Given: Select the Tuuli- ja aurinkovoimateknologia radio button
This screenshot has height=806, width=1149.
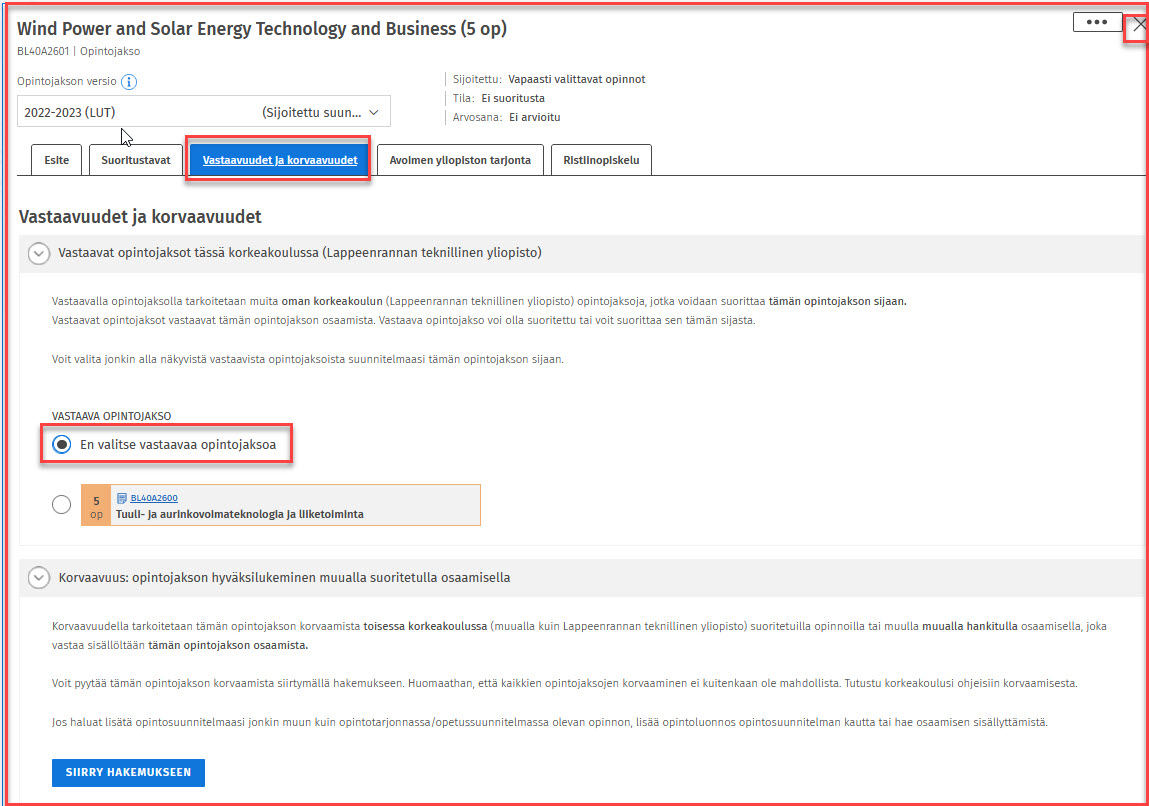Looking at the screenshot, I should [62, 506].
